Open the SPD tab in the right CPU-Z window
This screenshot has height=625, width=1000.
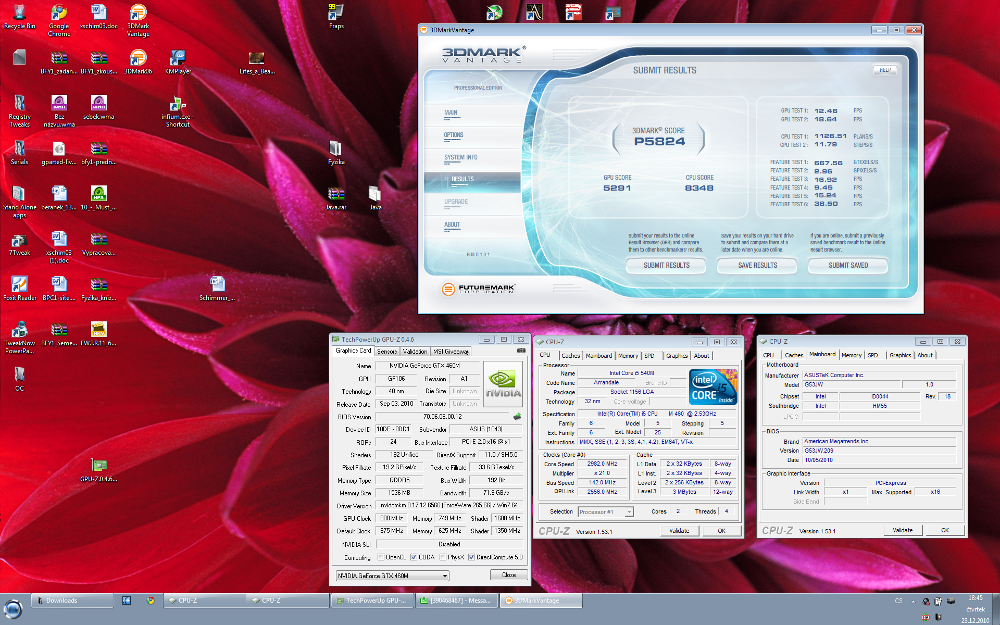pyautogui.click(x=872, y=355)
